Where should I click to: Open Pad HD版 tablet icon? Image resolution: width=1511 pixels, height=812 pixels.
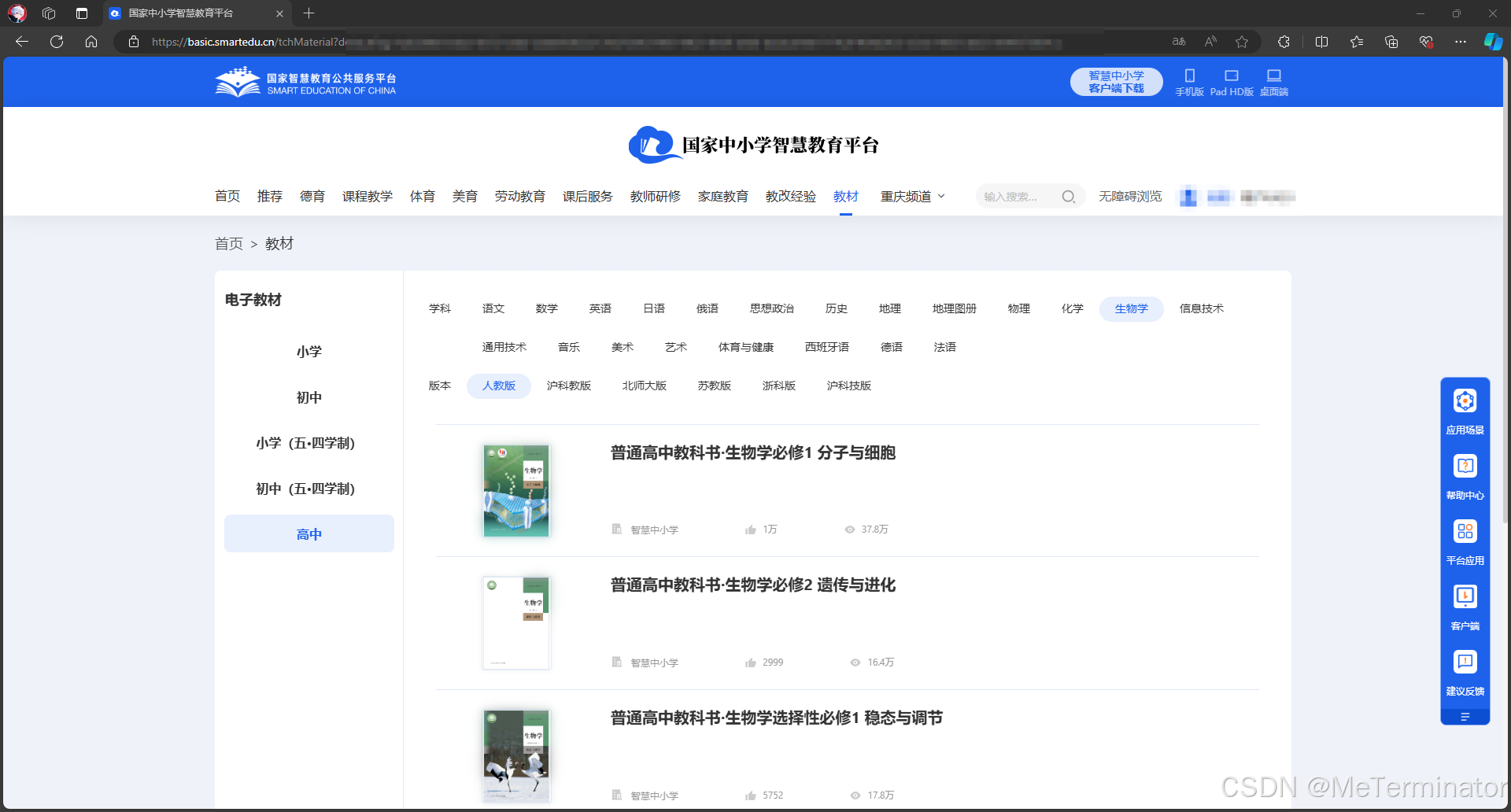1232,82
